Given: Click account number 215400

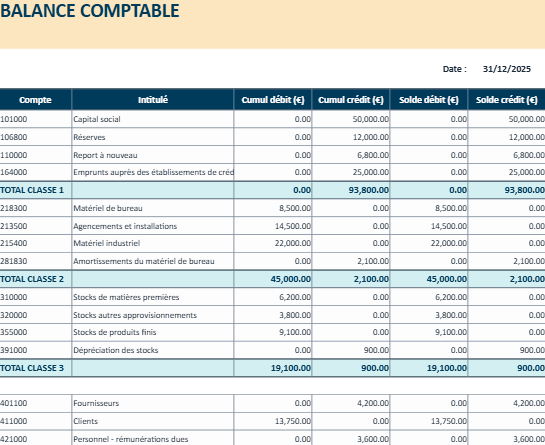Looking at the screenshot, I should click(x=14, y=243).
